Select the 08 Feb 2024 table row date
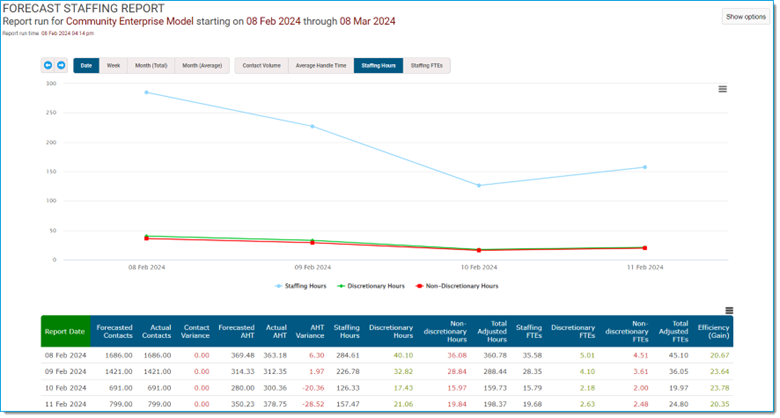Screen dimensions: 780x418 pyautogui.click(x=66, y=355)
